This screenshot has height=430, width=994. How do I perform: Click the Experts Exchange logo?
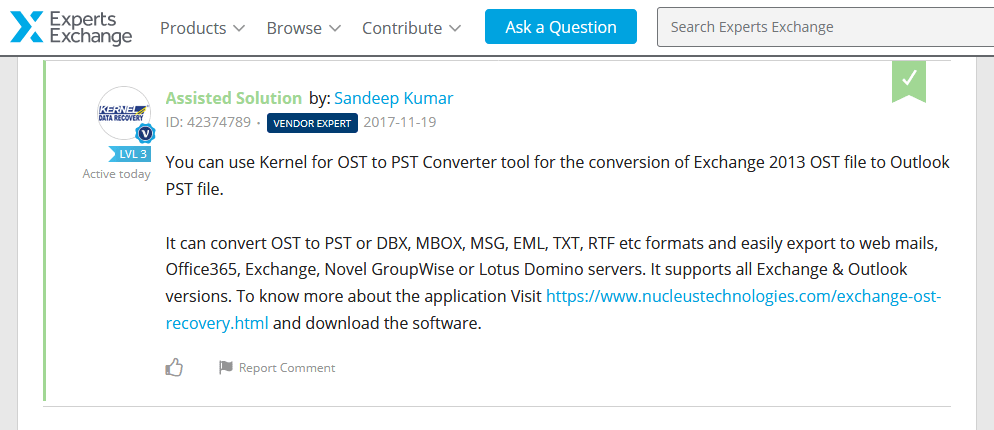71,27
